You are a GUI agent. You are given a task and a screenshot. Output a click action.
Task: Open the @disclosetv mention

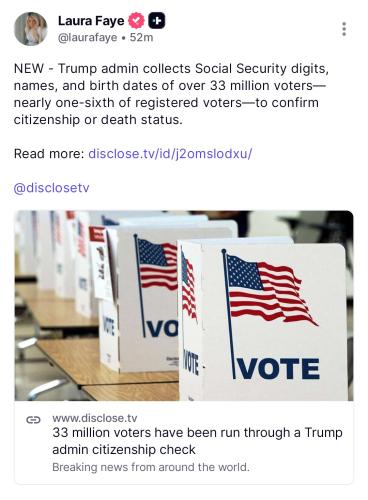pyautogui.click(x=51, y=188)
